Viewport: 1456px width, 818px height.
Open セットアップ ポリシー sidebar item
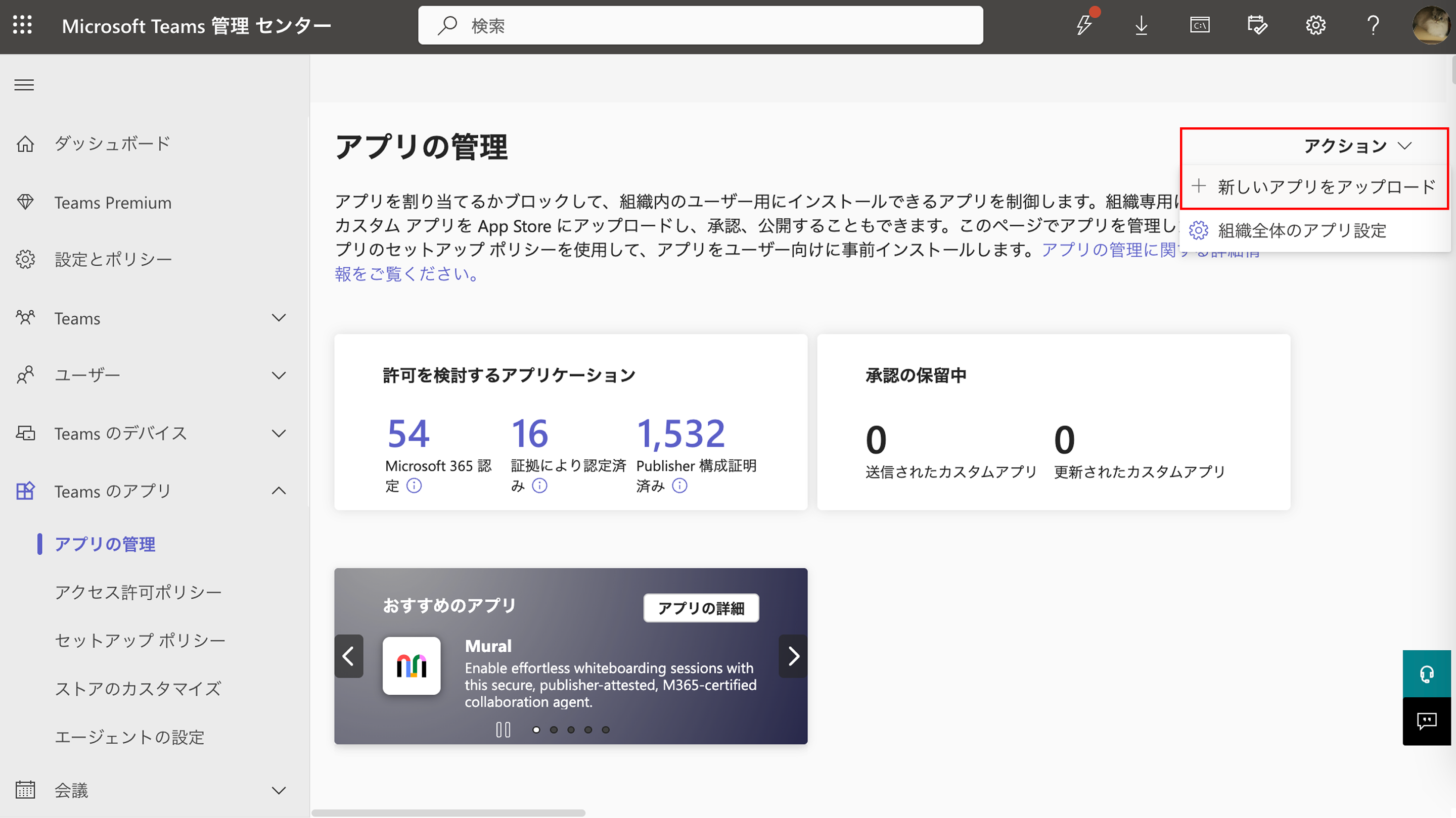click(x=140, y=640)
